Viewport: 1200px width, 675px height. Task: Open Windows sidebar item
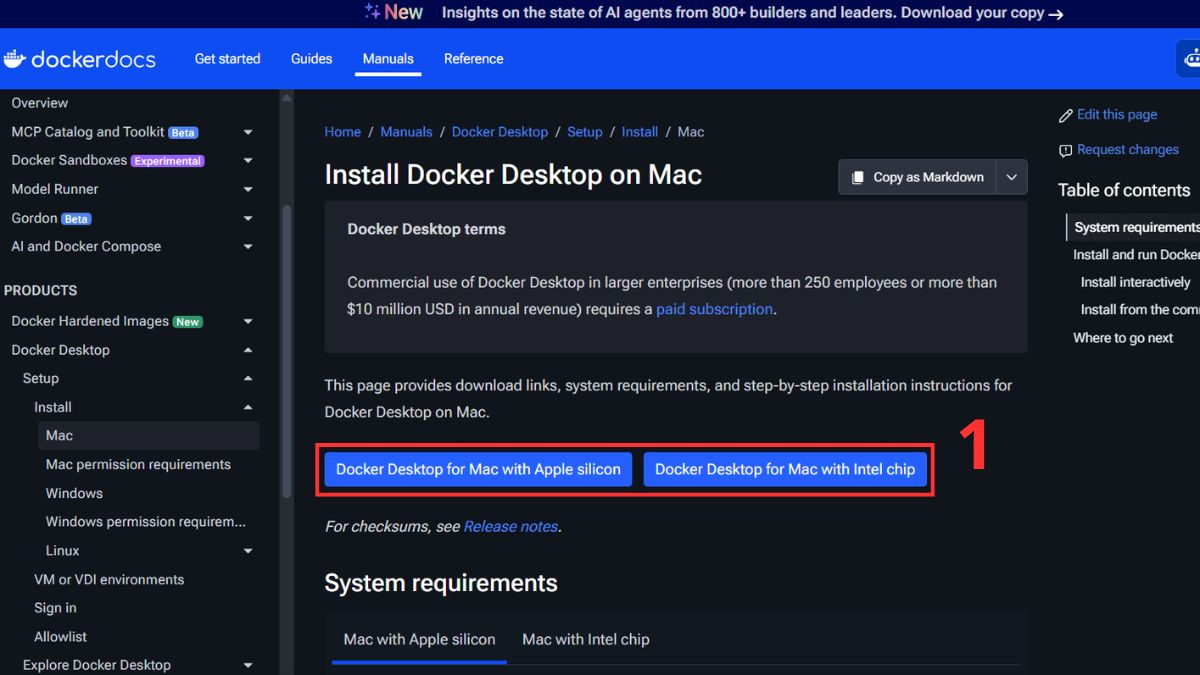pyautogui.click(x=74, y=493)
